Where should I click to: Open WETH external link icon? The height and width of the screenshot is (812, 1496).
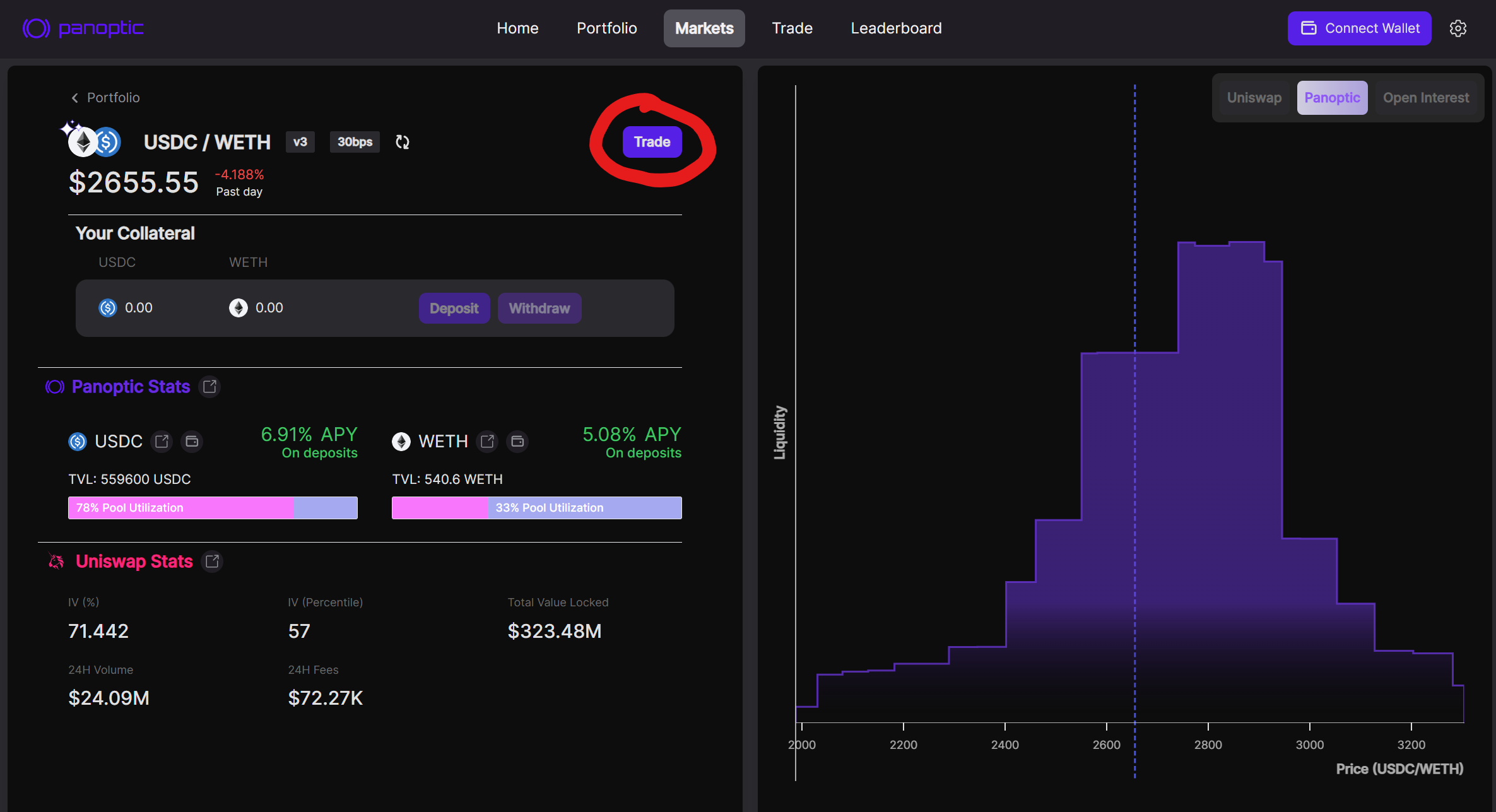(x=487, y=441)
